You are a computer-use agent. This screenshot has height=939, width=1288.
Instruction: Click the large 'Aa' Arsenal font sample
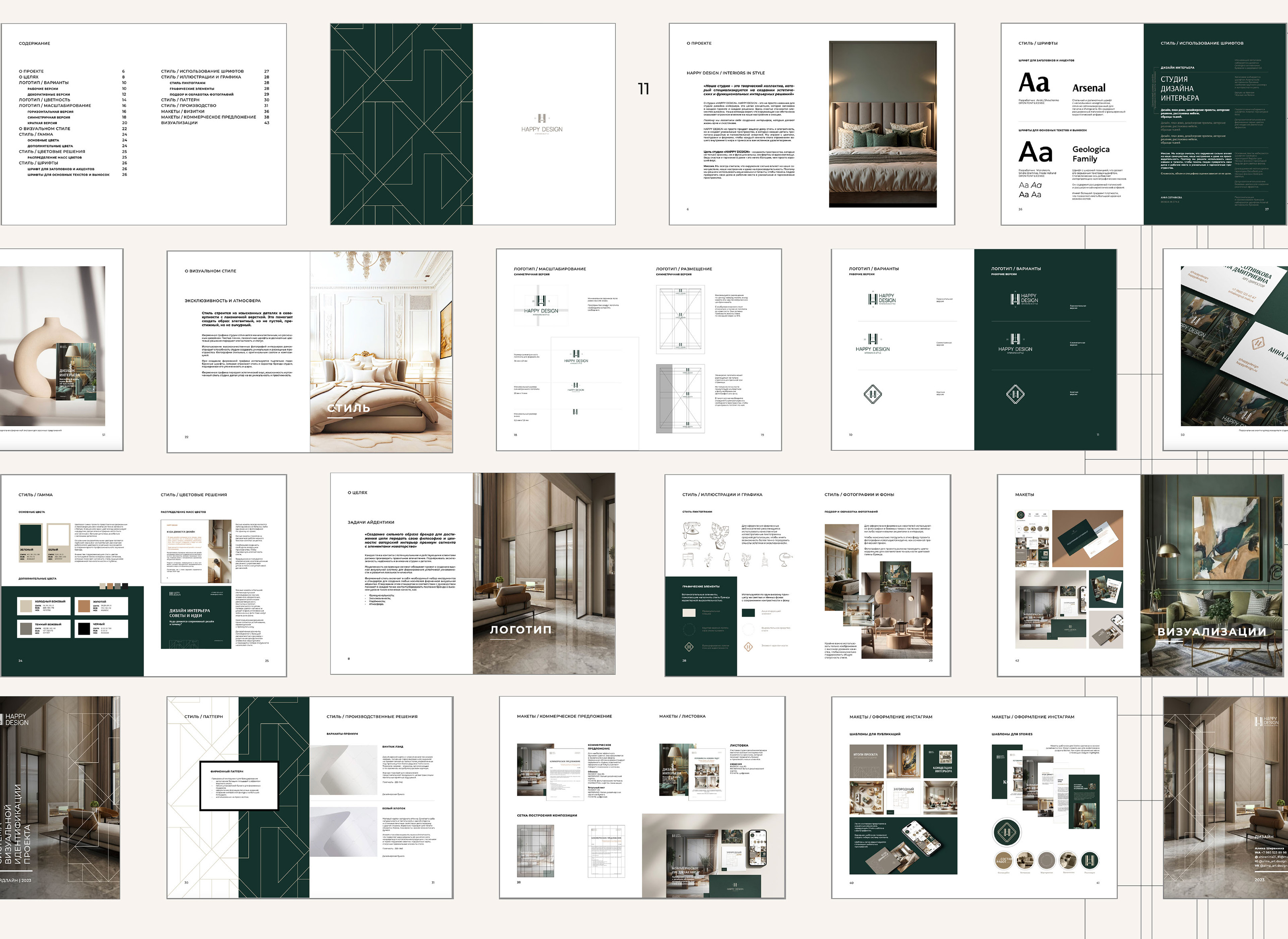coord(1034,83)
